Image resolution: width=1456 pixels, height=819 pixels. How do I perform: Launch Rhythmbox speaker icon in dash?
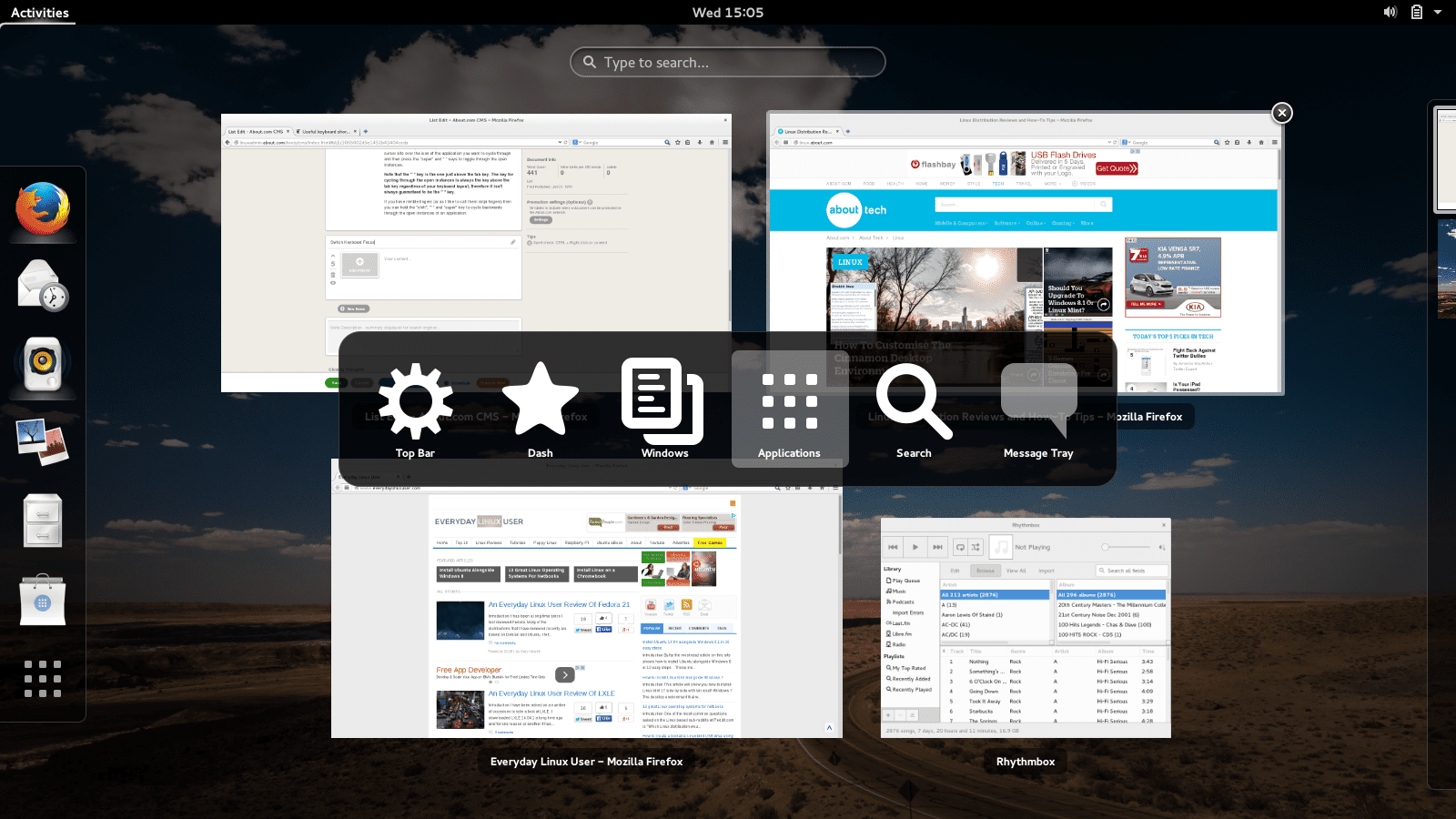[x=43, y=364]
